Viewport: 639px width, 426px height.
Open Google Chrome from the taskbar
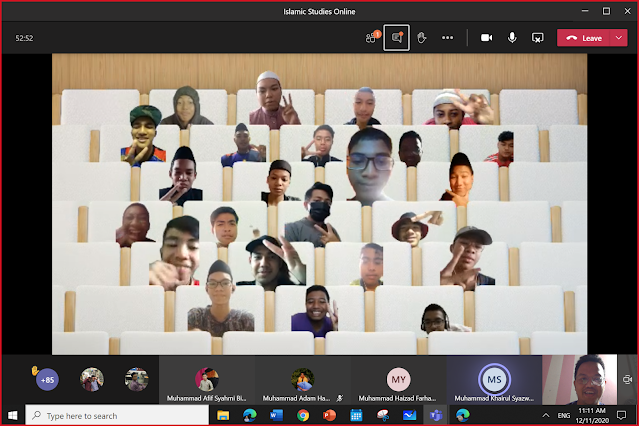[303, 415]
